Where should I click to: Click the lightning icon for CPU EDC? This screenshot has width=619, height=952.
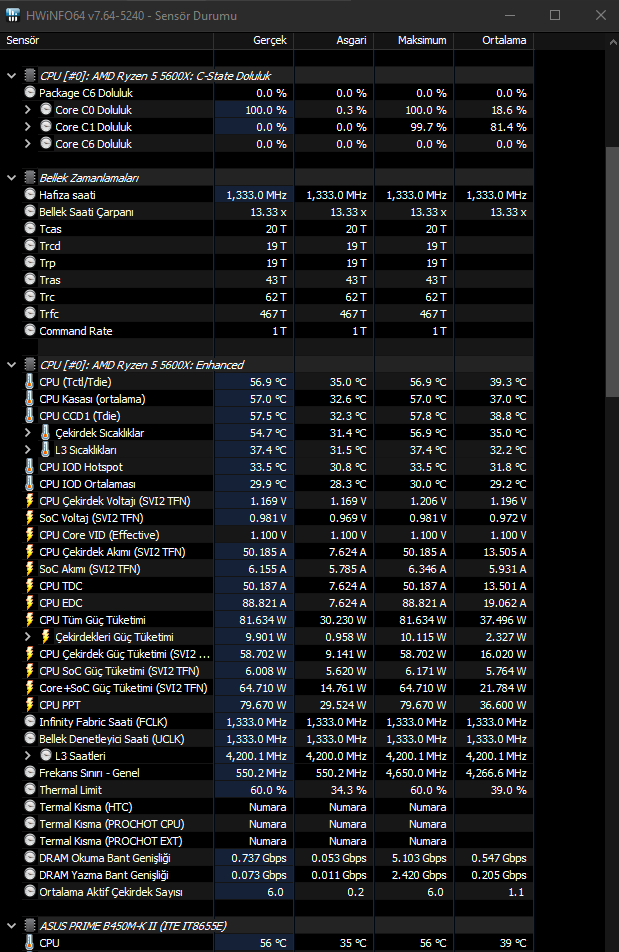[x=30, y=602]
